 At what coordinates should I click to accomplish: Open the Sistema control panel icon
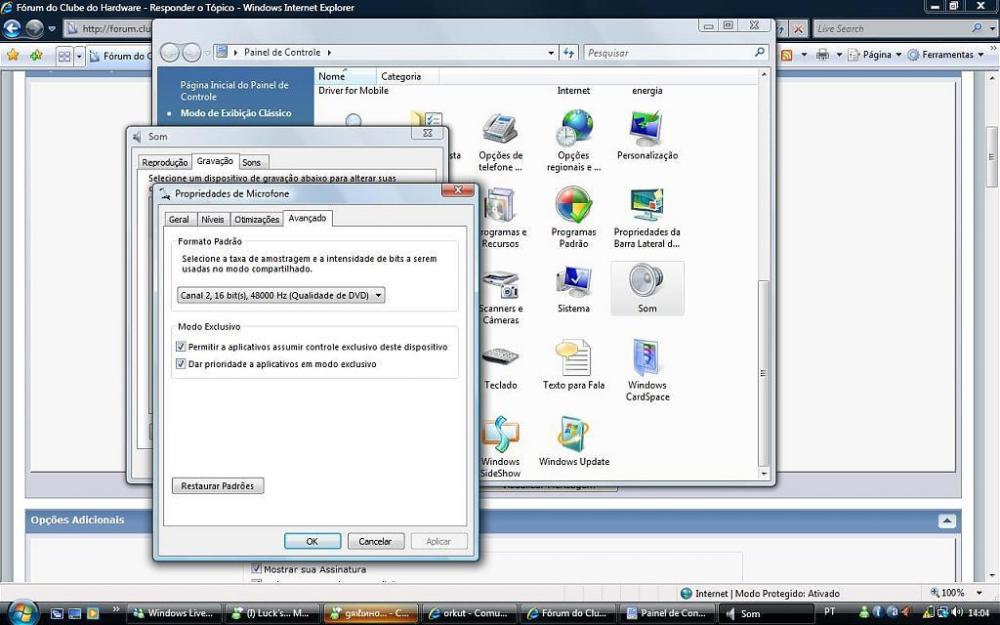coord(574,288)
